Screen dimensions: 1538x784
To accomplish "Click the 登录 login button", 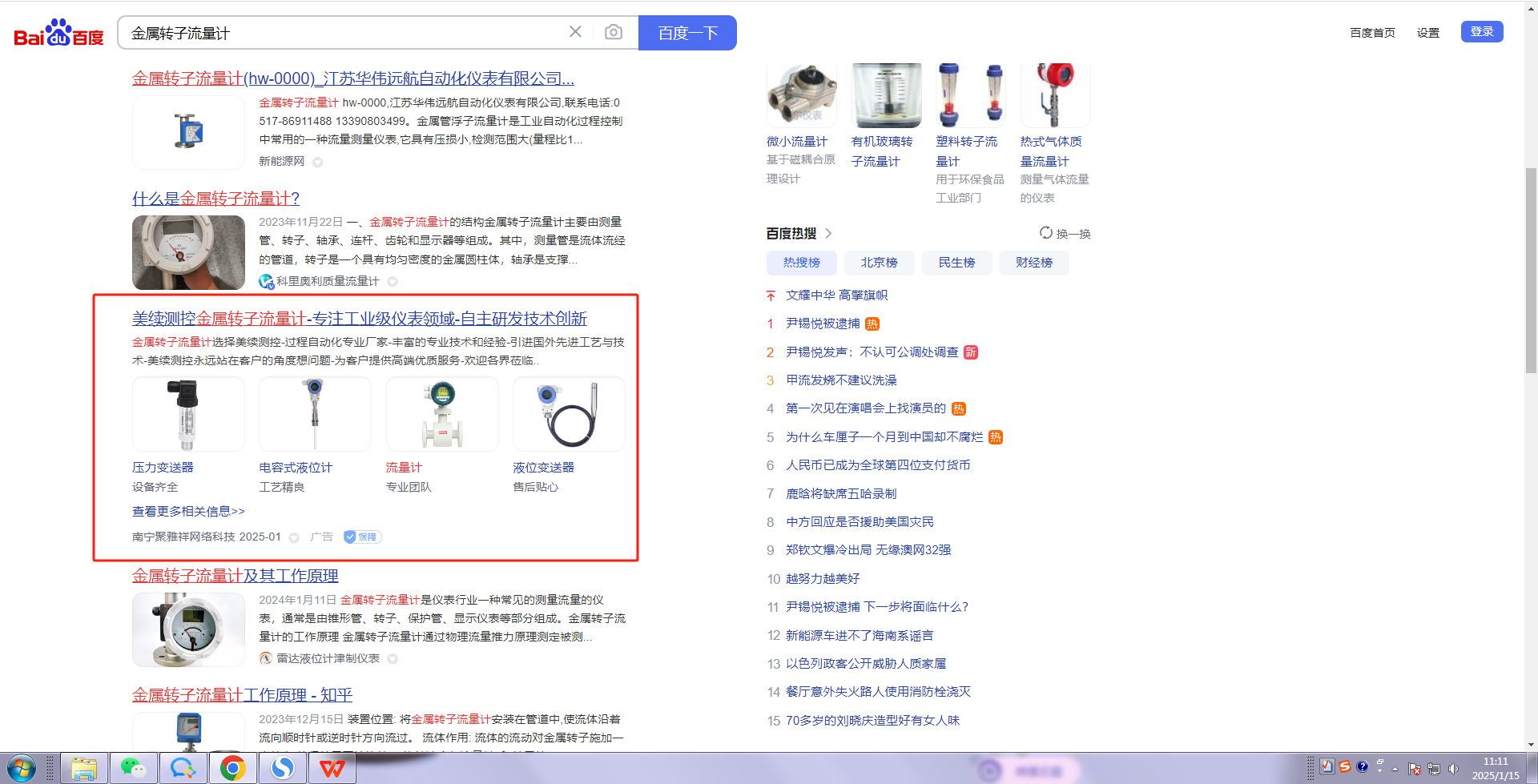I will pyautogui.click(x=1482, y=32).
